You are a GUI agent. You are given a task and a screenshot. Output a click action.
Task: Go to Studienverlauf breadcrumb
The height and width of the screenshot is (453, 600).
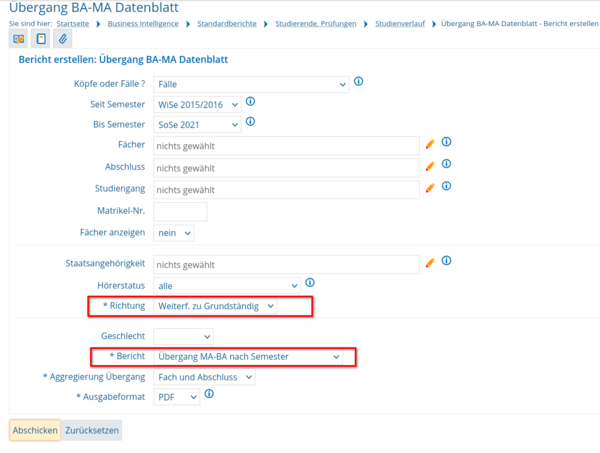pos(400,24)
